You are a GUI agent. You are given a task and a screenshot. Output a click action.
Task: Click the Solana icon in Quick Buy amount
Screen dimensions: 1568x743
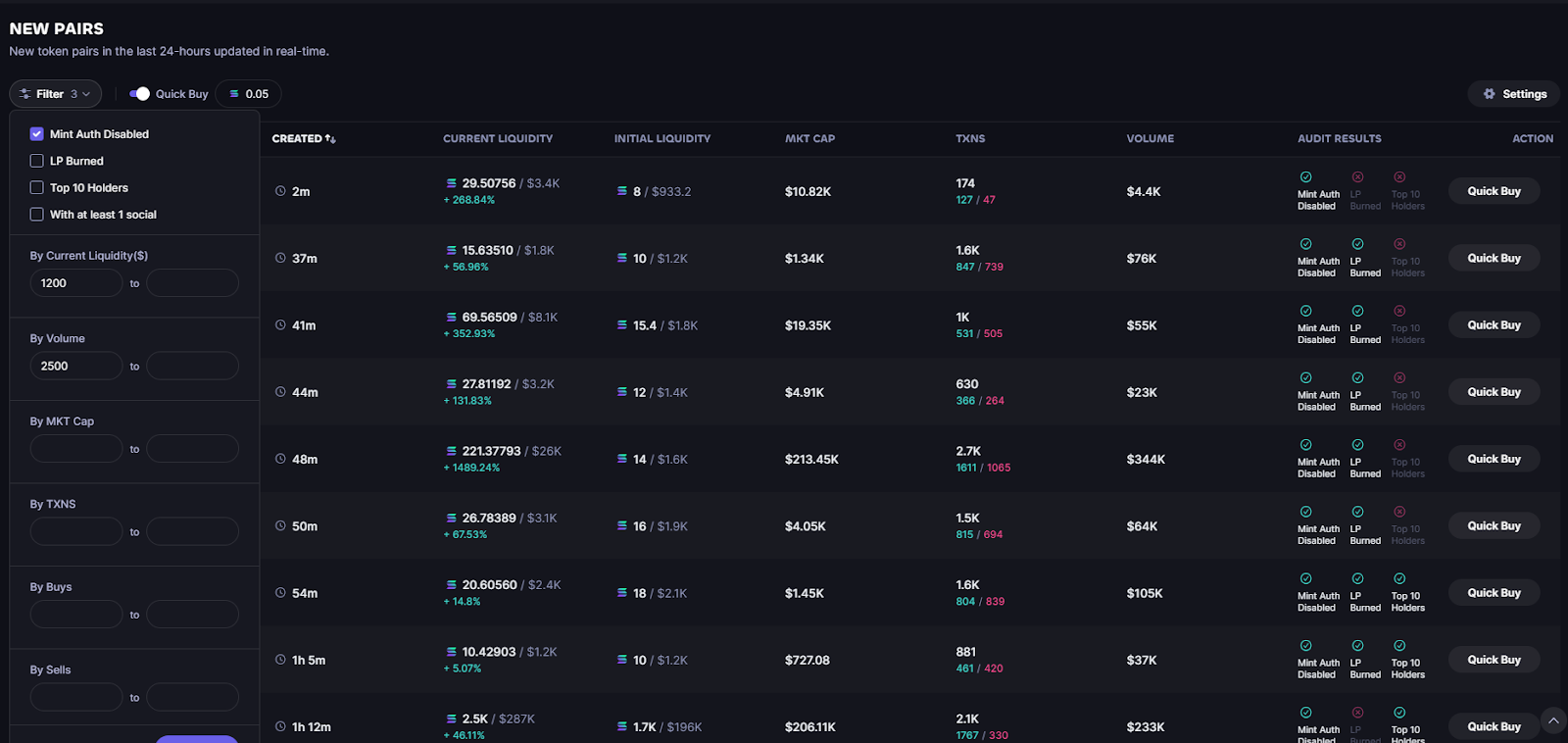[x=234, y=94]
